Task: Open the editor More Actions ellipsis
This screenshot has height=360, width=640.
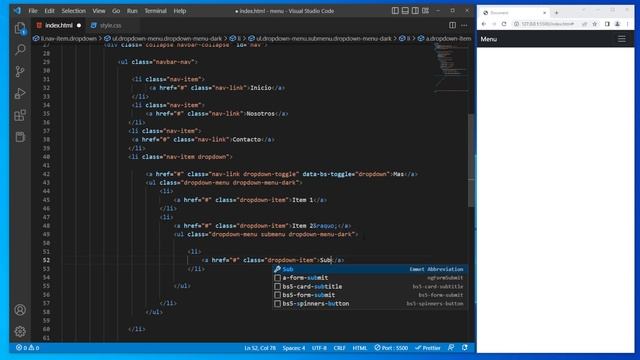Action: coord(464,25)
